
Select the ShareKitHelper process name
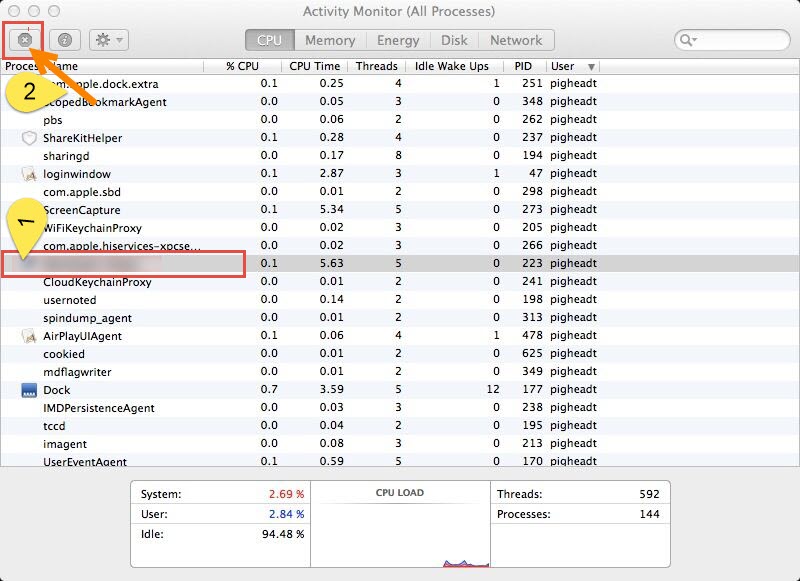(83, 138)
